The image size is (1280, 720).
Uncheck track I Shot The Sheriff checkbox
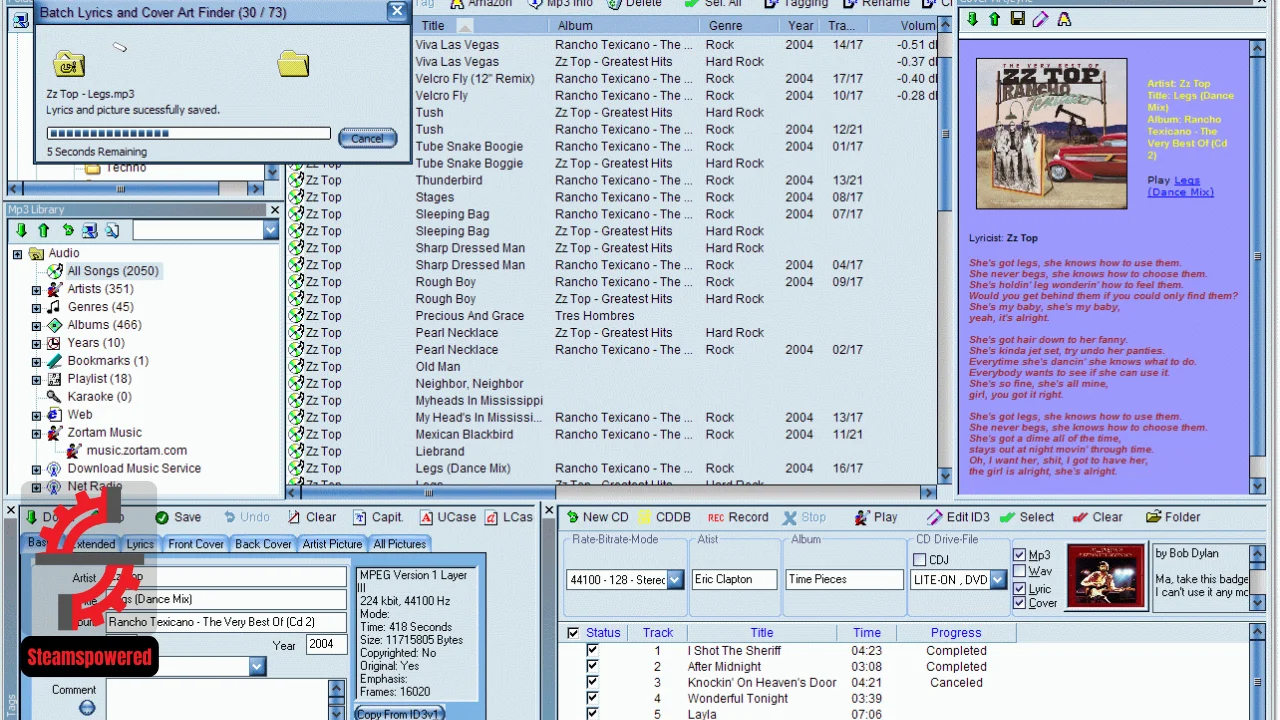[x=592, y=650]
